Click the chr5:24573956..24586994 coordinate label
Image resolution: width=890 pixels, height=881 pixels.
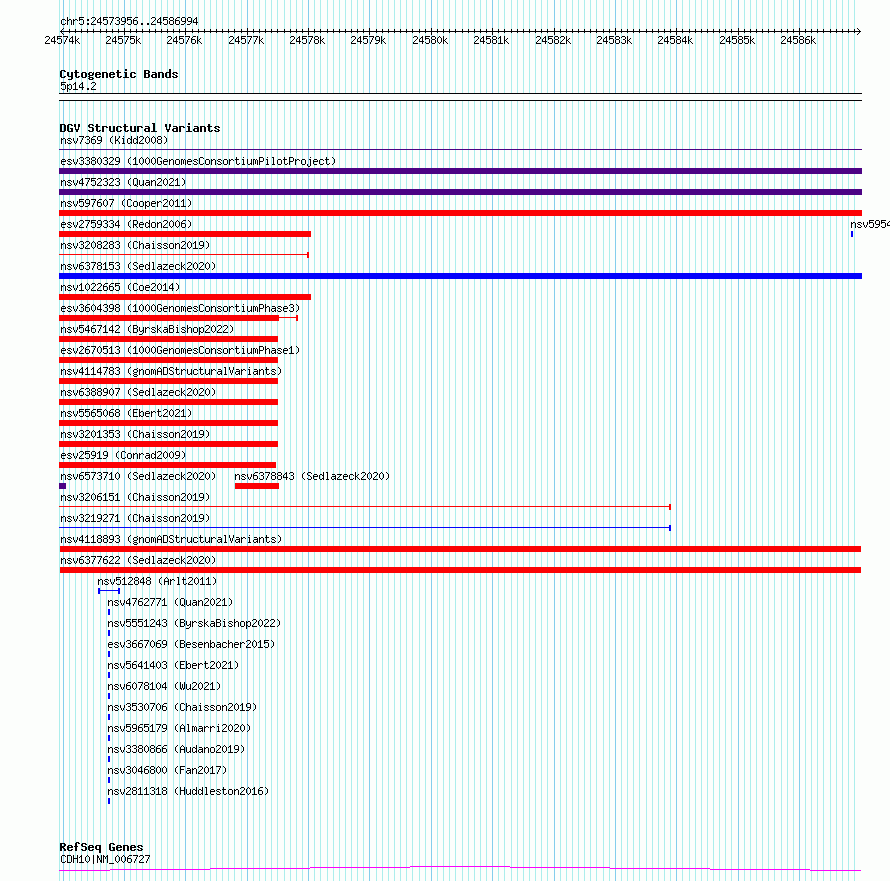(x=129, y=21)
